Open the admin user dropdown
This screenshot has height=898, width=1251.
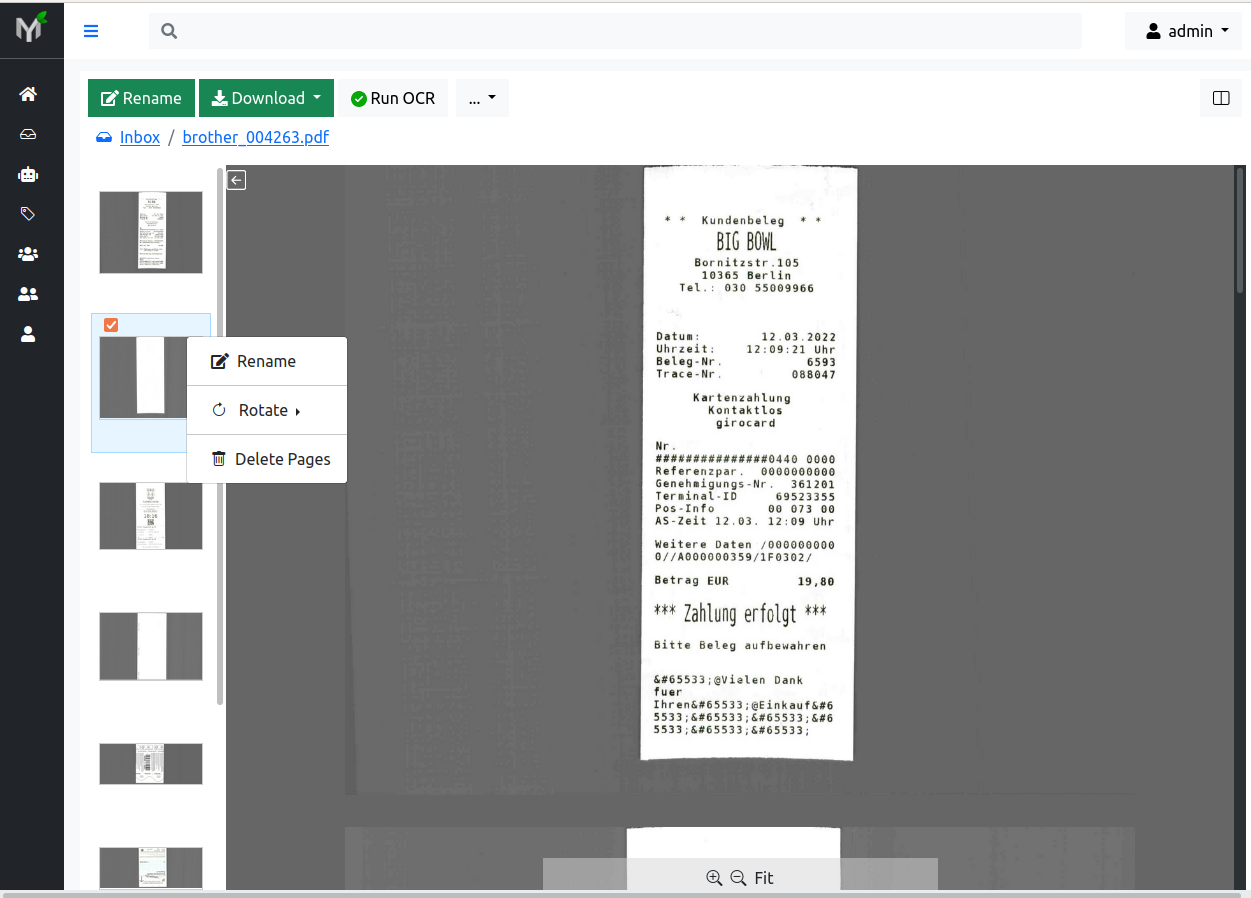[1184, 31]
